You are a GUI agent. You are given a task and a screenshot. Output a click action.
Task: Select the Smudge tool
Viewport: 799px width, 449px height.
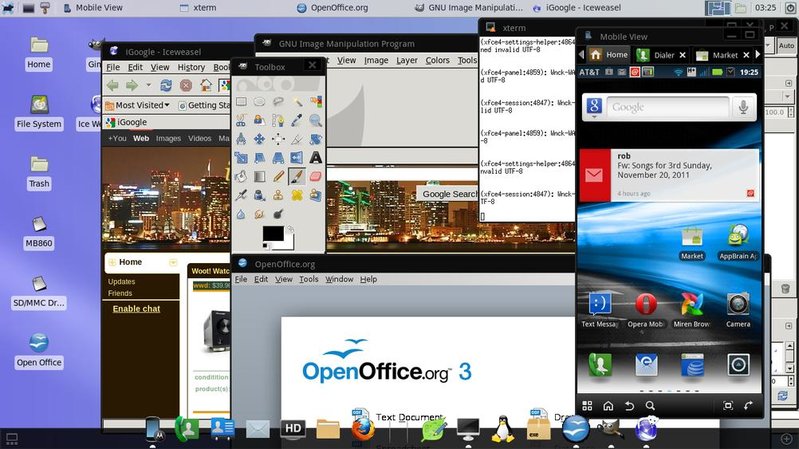coord(259,214)
